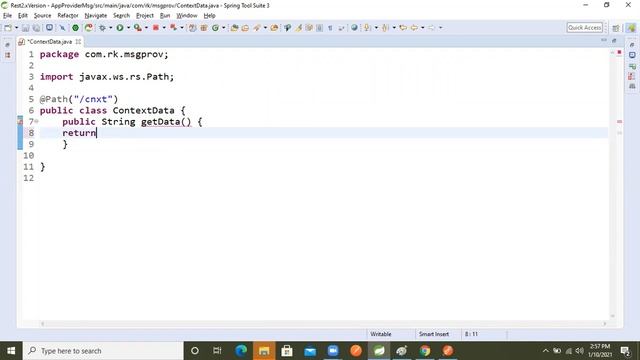Click the New Java Class green icon
The height and width of the screenshot is (360, 640).
tap(215, 28)
